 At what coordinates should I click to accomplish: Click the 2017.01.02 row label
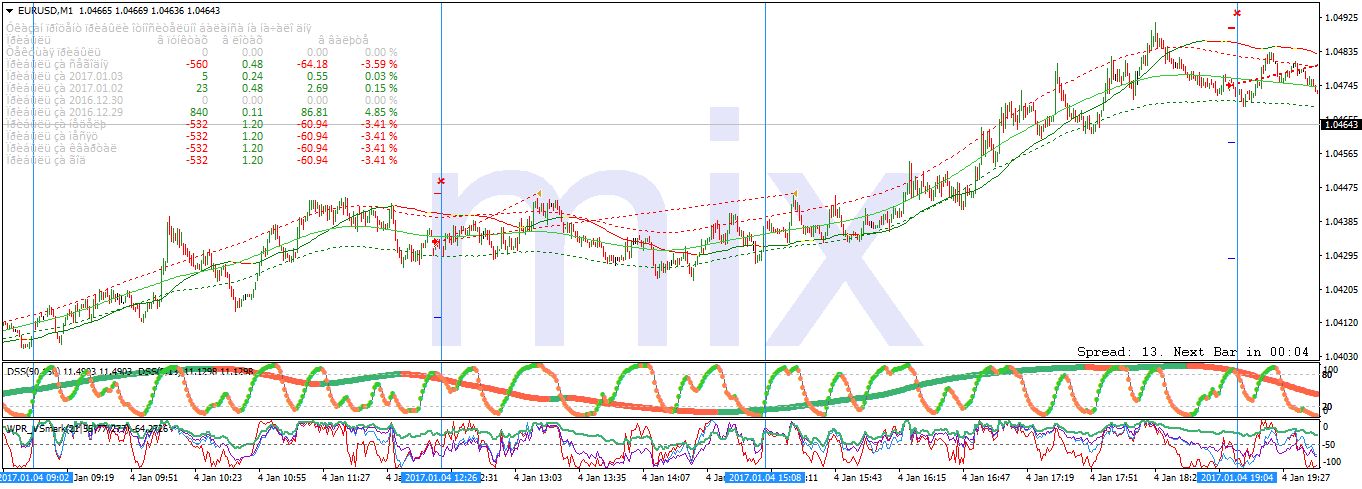(65, 87)
